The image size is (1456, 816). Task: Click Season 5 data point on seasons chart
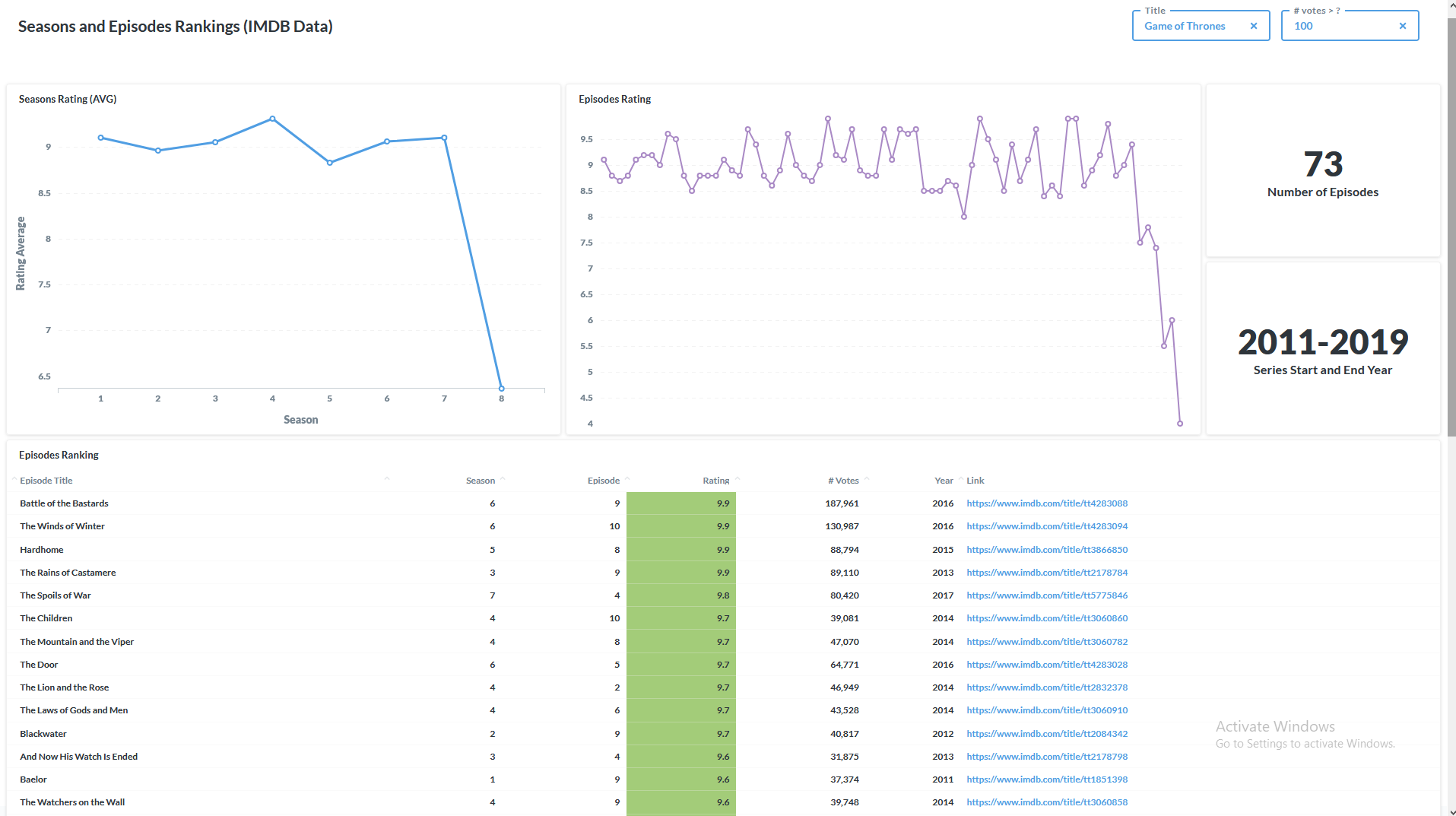pyautogui.click(x=329, y=163)
